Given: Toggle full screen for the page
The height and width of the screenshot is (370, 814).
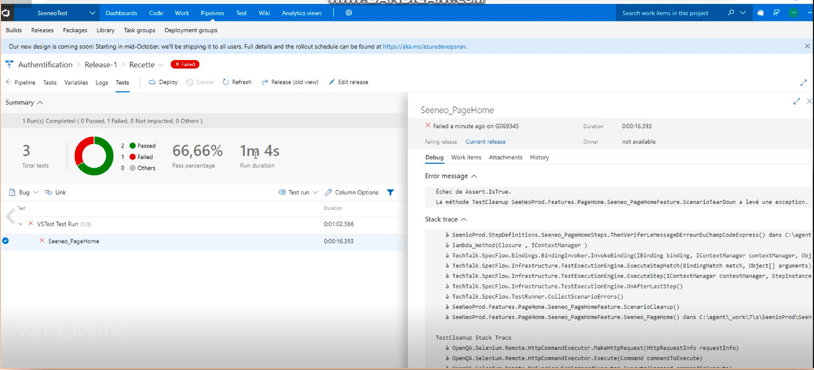Looking at the screenshot, I should (x=804, y=83).
